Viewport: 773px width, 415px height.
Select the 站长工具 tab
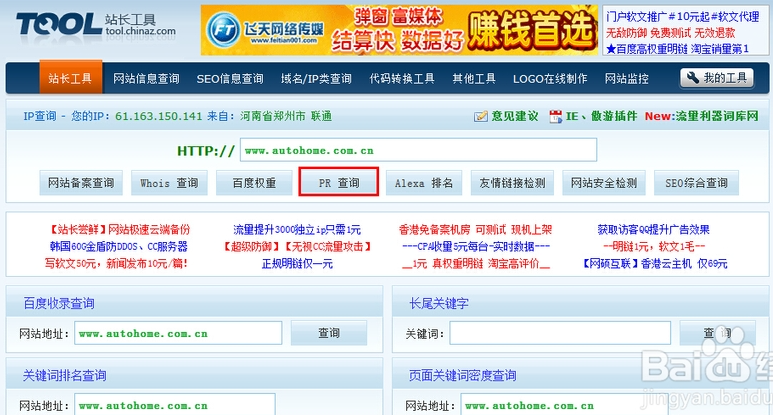click(x=71, y=79)
